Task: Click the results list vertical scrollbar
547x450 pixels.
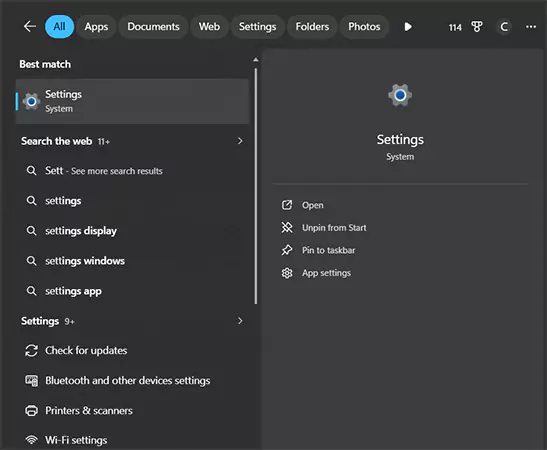Action: (x=256, y=186)
